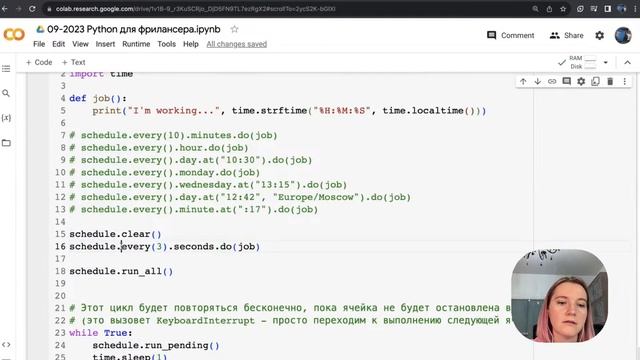This screenshot has width=640, height=360.
Task: Open the View menu
Action: click(80, 44)
